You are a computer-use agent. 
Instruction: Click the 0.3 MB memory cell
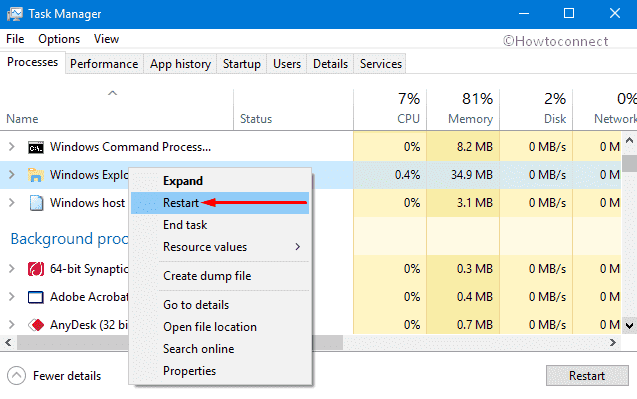point(463,269)
